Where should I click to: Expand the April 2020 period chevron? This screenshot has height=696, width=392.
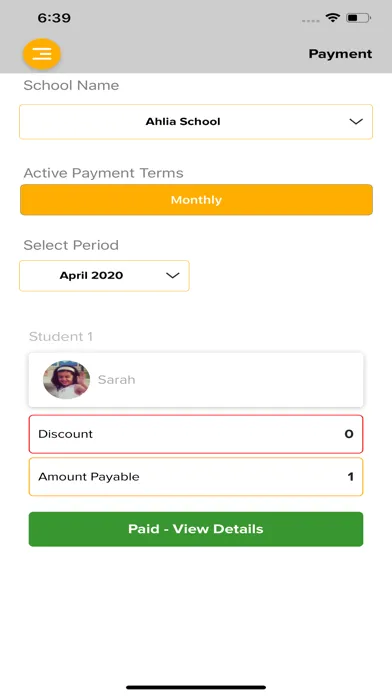pos(172,276)
